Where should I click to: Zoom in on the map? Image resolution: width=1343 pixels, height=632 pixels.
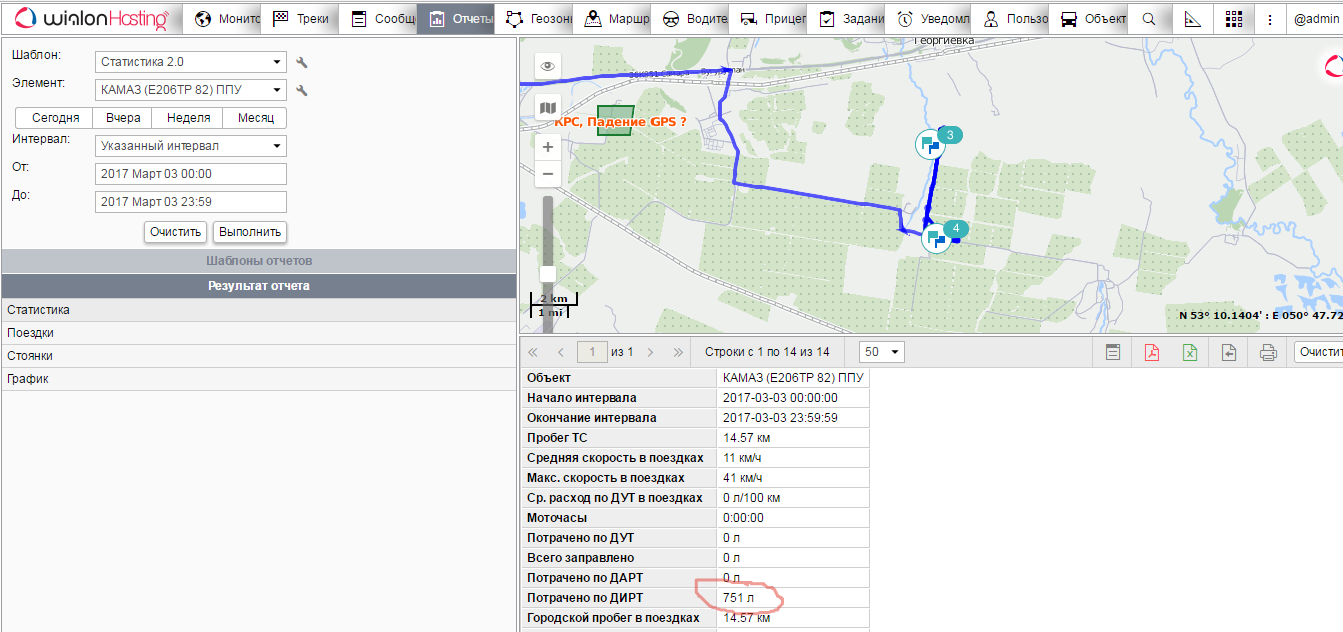click(x=548, y=147)
